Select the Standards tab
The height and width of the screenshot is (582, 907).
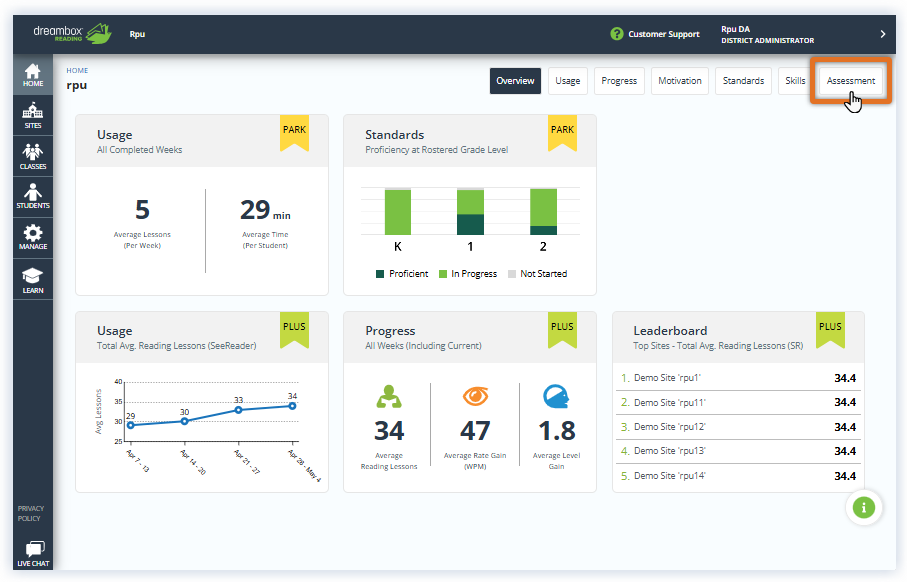coord(742,81)
